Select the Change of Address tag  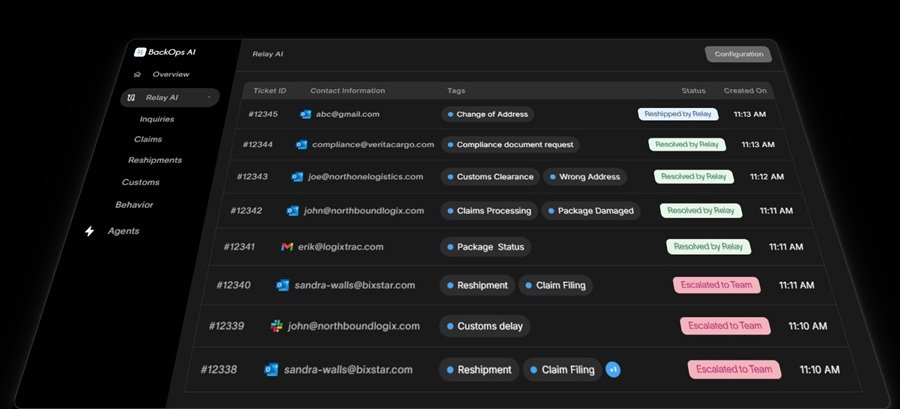click(488, 114)
